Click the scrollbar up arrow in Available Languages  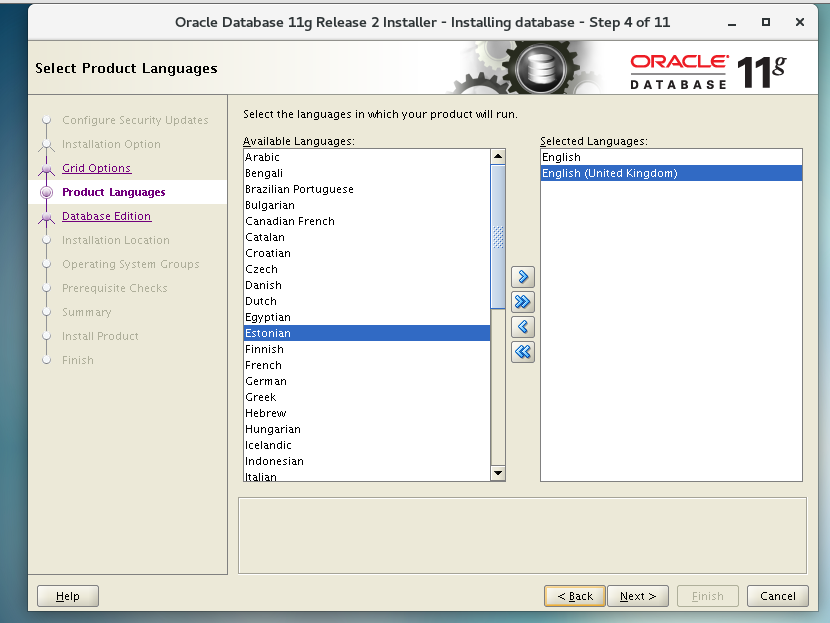[498, 156]
